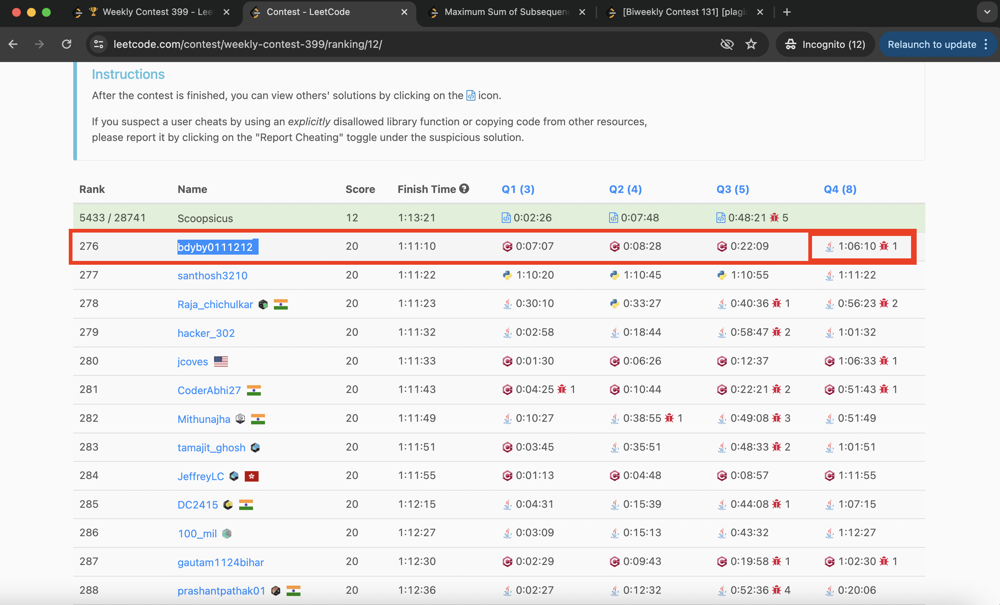Open the Q4 (8) problem link
This screenshot has width=1000, height=605.
click(x=839, y=189)
